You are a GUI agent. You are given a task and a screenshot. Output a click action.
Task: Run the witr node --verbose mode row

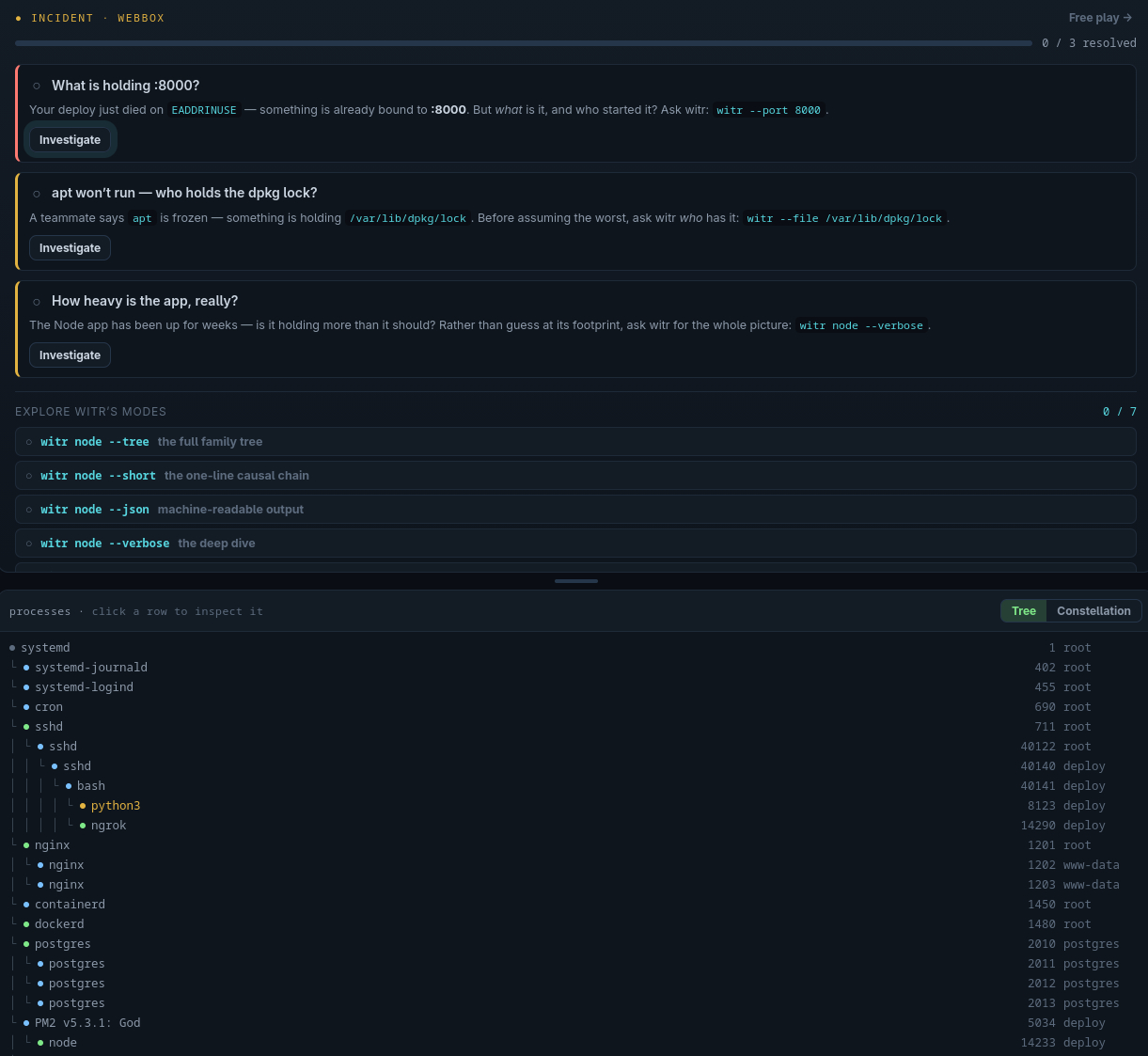click(575, 544)
